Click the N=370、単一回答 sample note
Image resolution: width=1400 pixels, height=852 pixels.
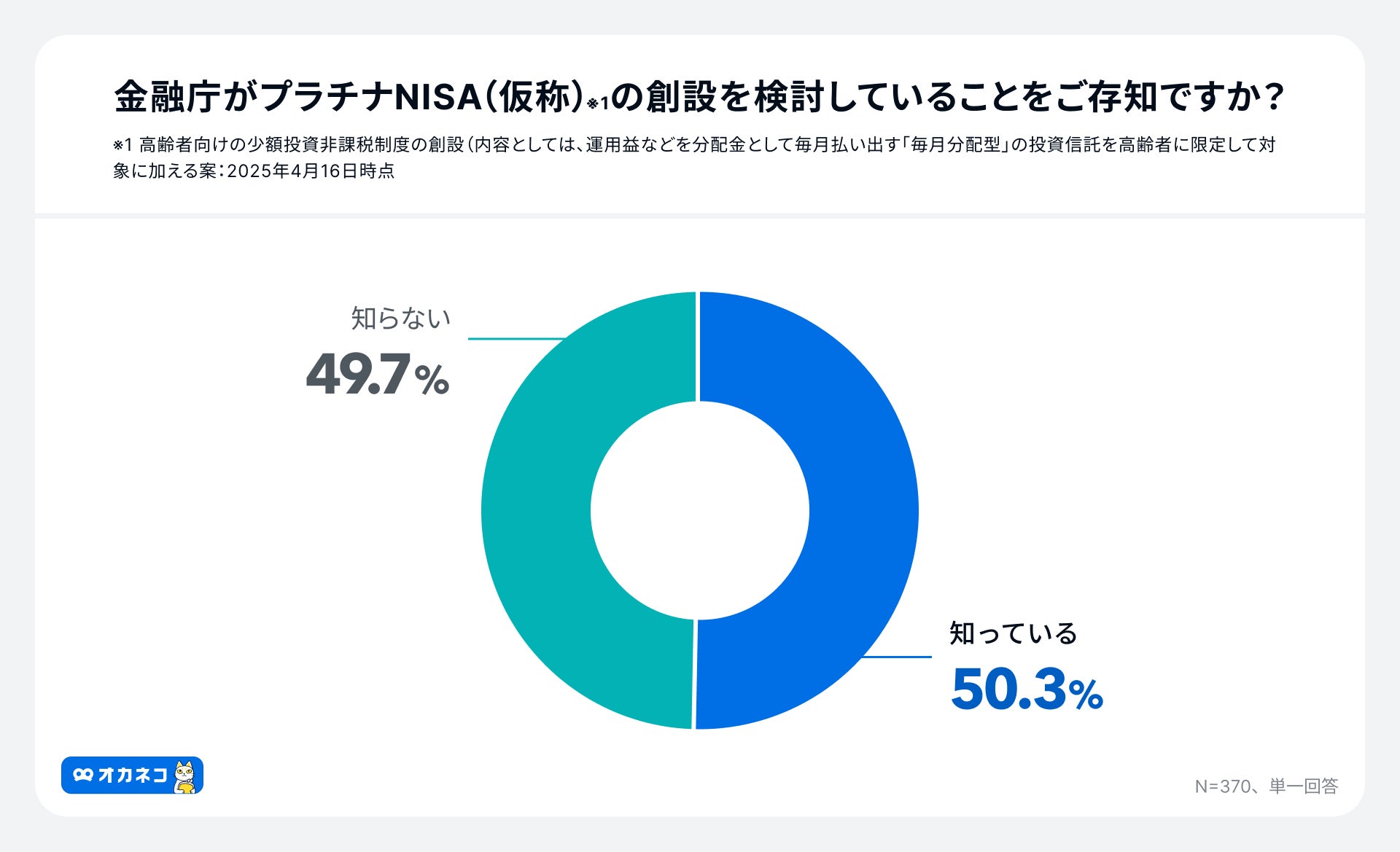pyautogui.click(x=1266, y=786)
